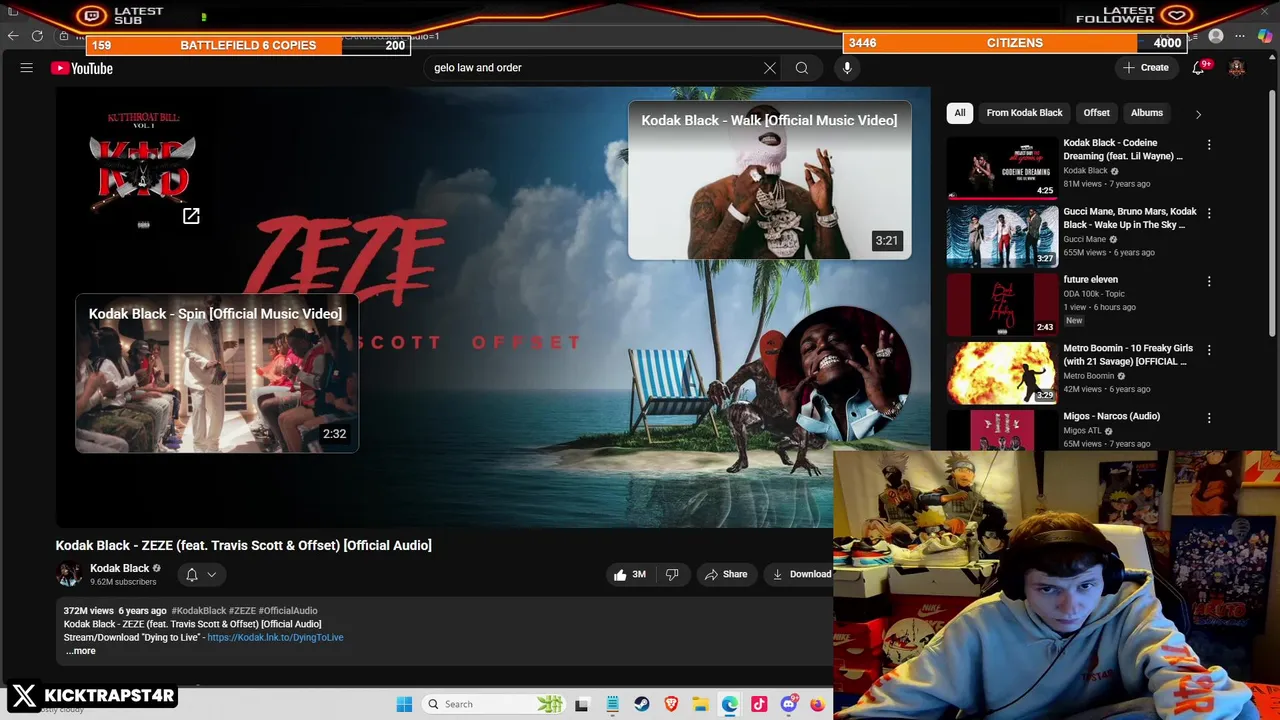Show more filter chips with the right arrow
This screenshot has width=1280, height=720.
(x=1198, y=114)
